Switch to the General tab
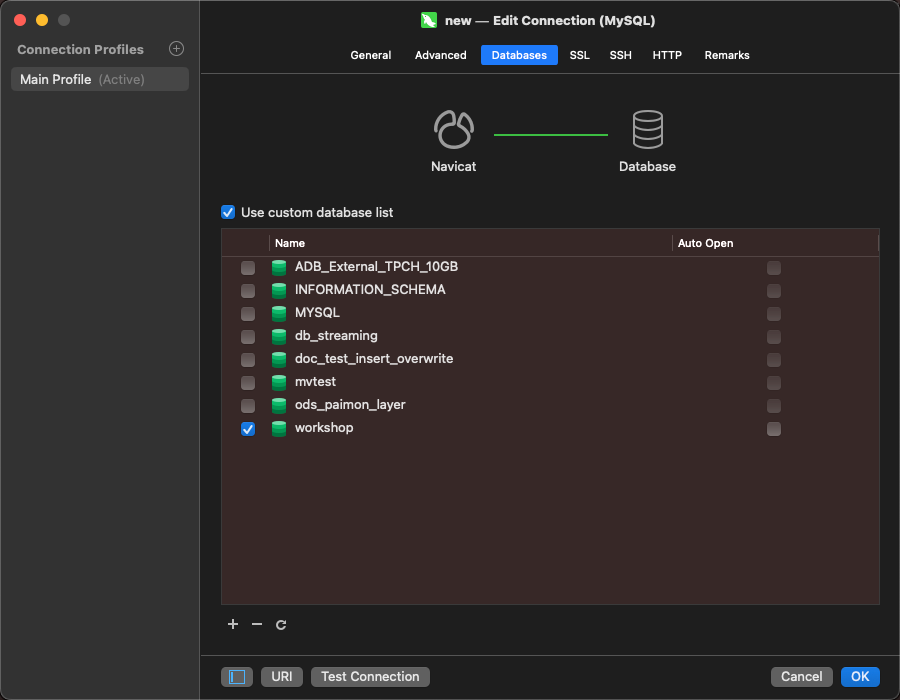The width and height of the screenshot is (900, 700). point(371,55)
